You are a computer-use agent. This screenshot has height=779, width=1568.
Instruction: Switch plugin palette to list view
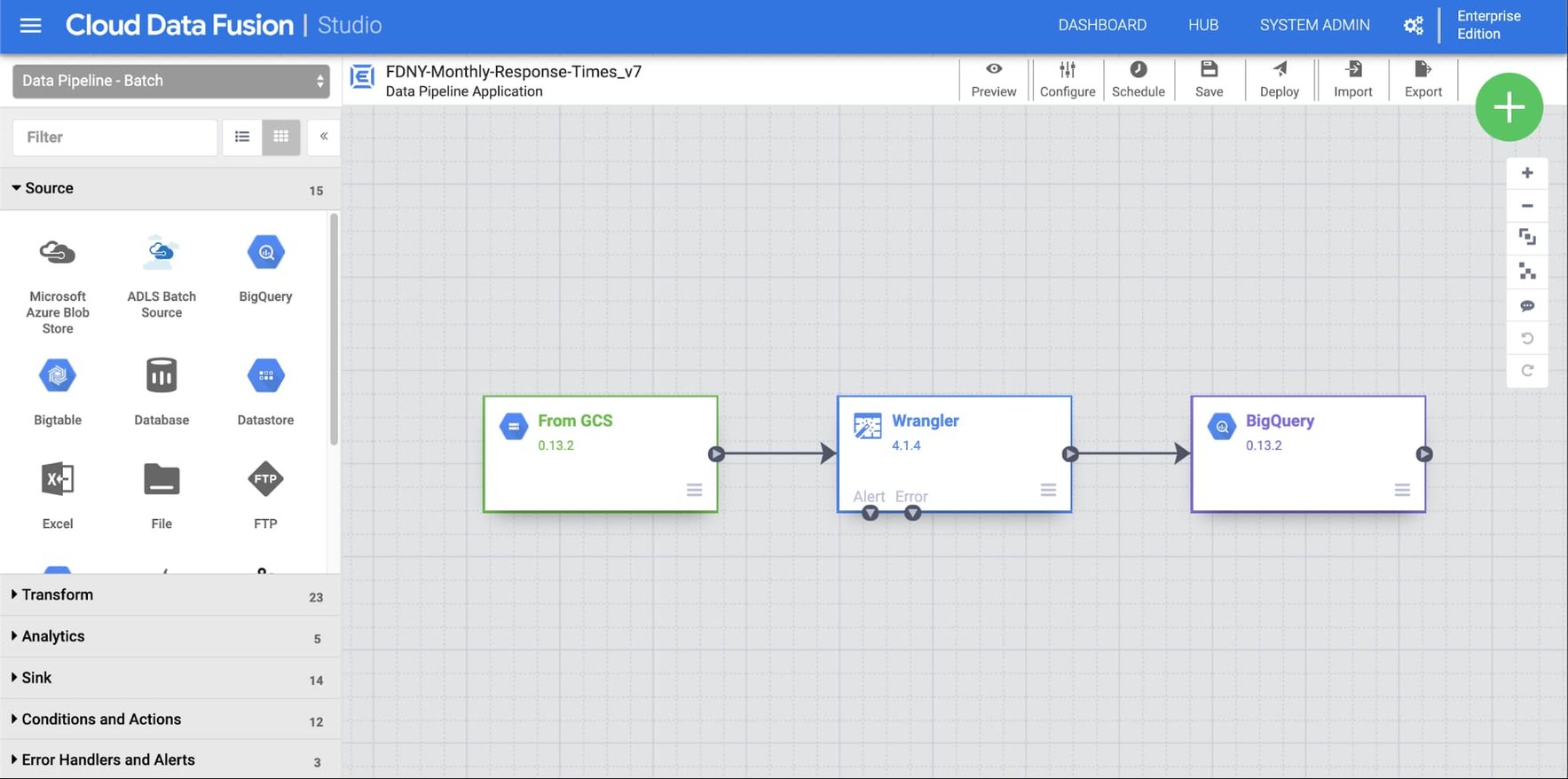pyautogui.click(x=242, y=137)
